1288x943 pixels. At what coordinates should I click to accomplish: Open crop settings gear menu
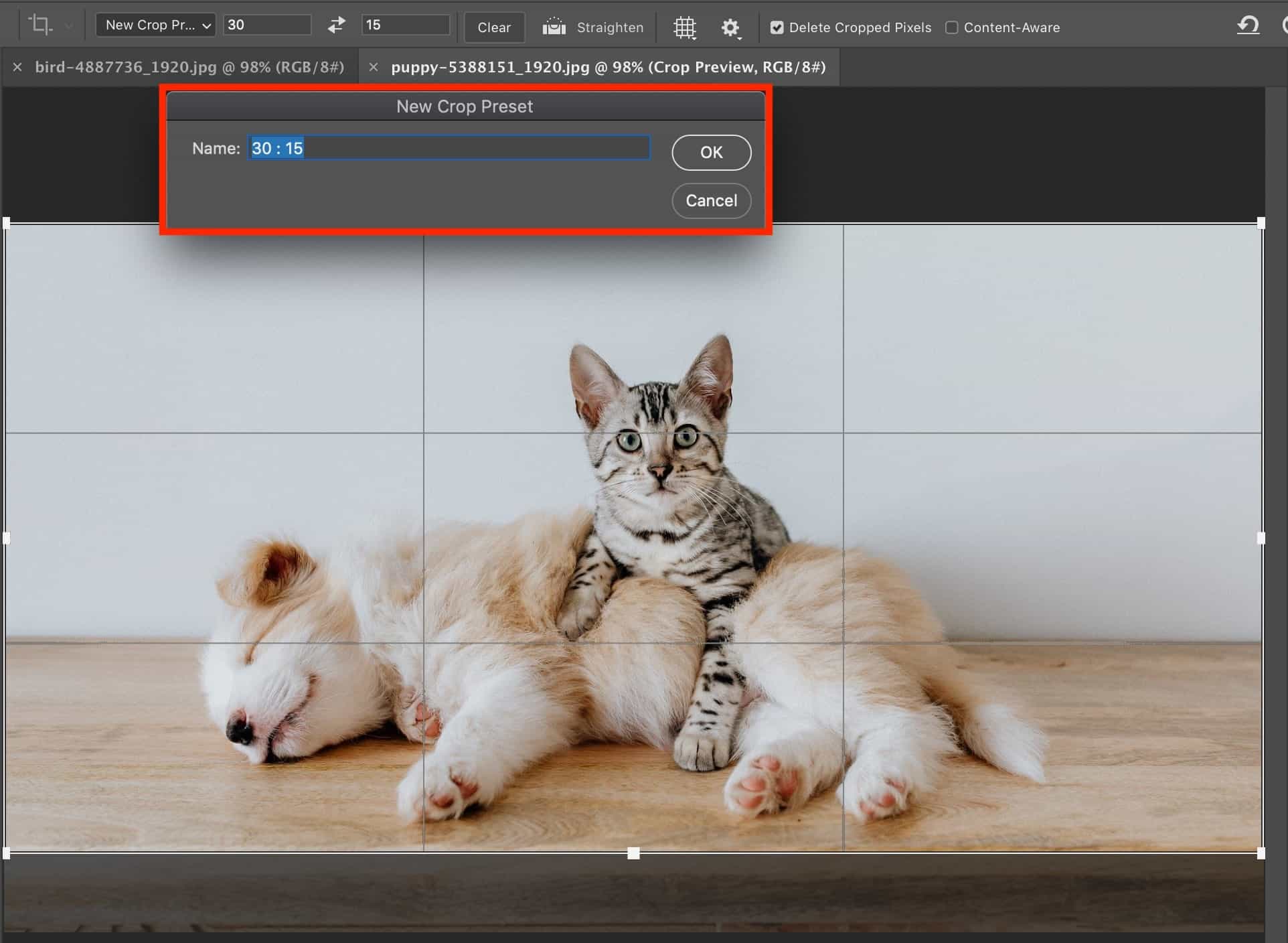click(730, 27)
